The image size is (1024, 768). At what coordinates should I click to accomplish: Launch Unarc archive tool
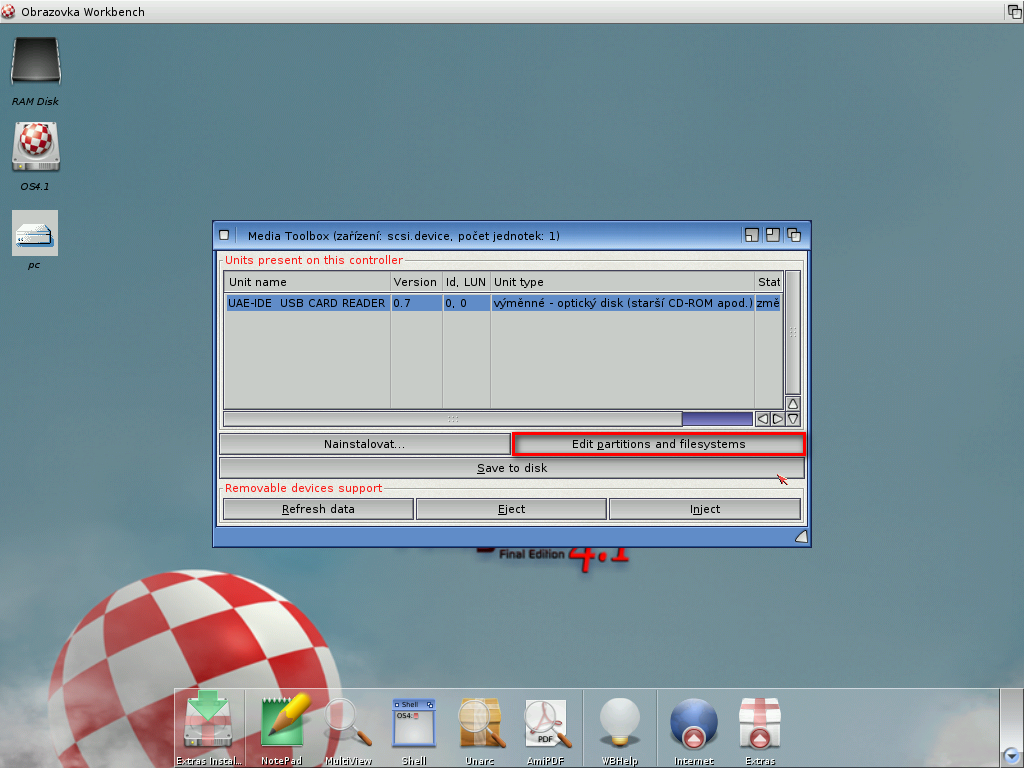480,722
